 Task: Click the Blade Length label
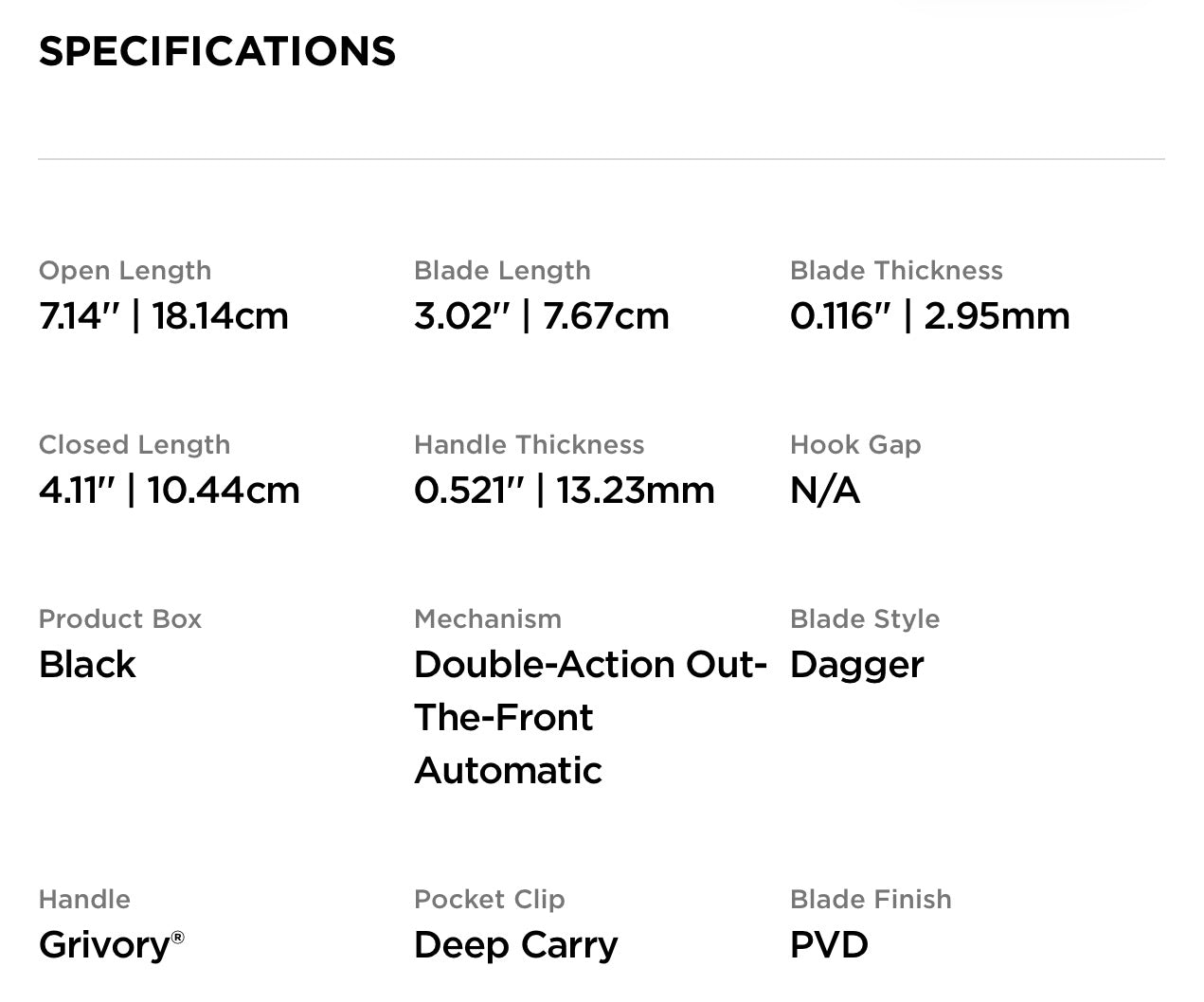point(502,270)
